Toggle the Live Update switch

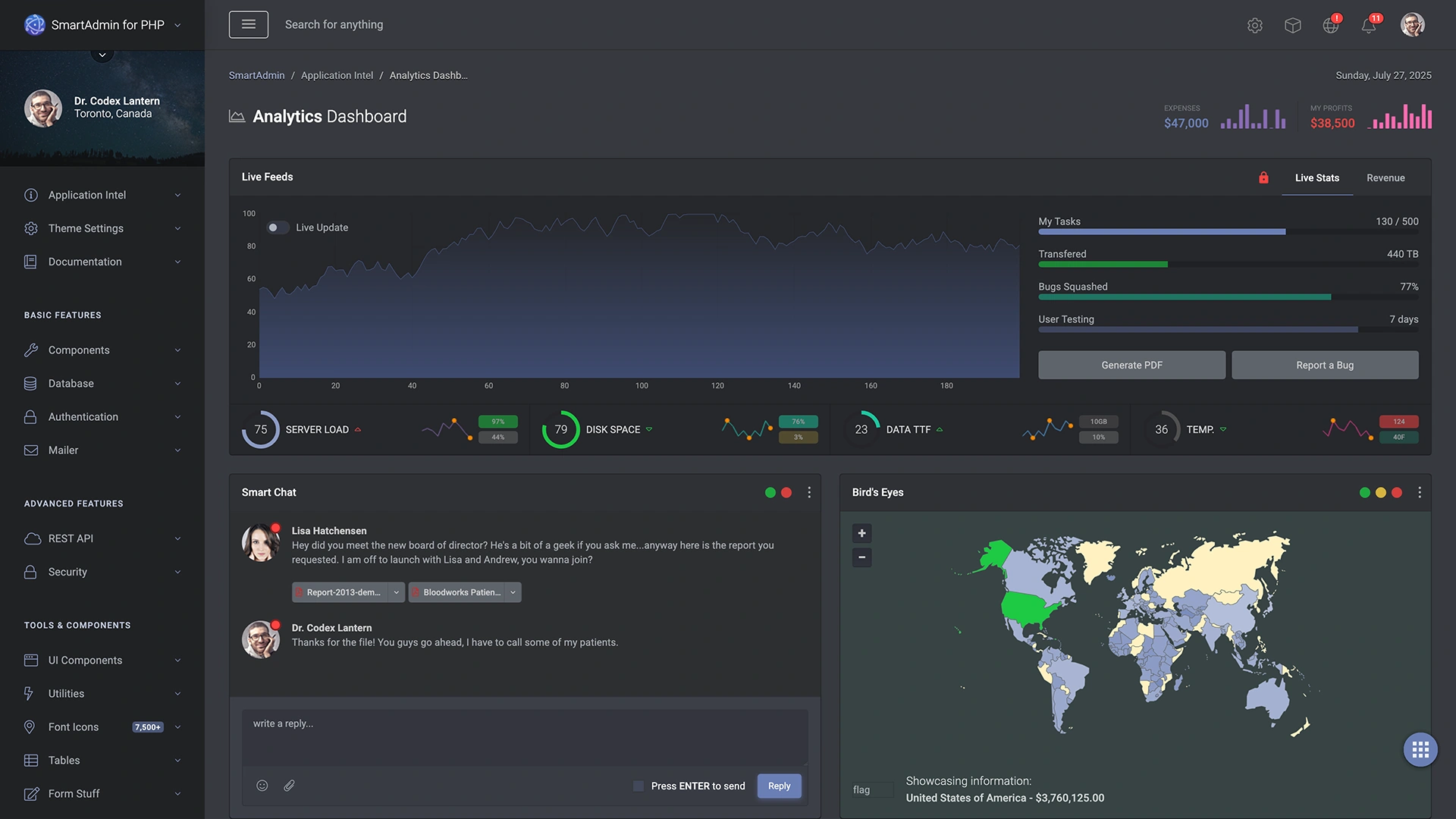point(278,227)
